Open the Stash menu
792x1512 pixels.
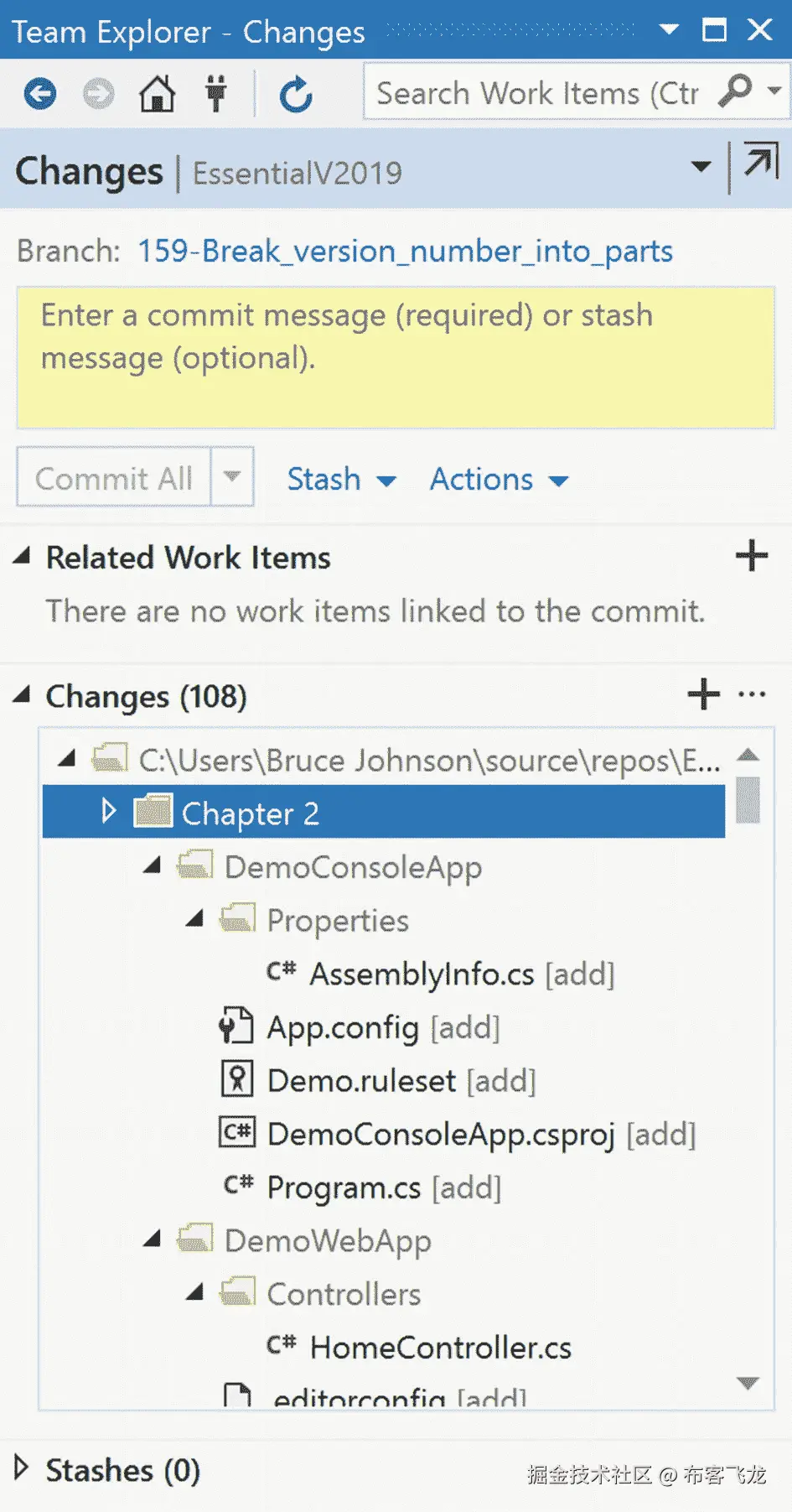click(x=340, y=480)
